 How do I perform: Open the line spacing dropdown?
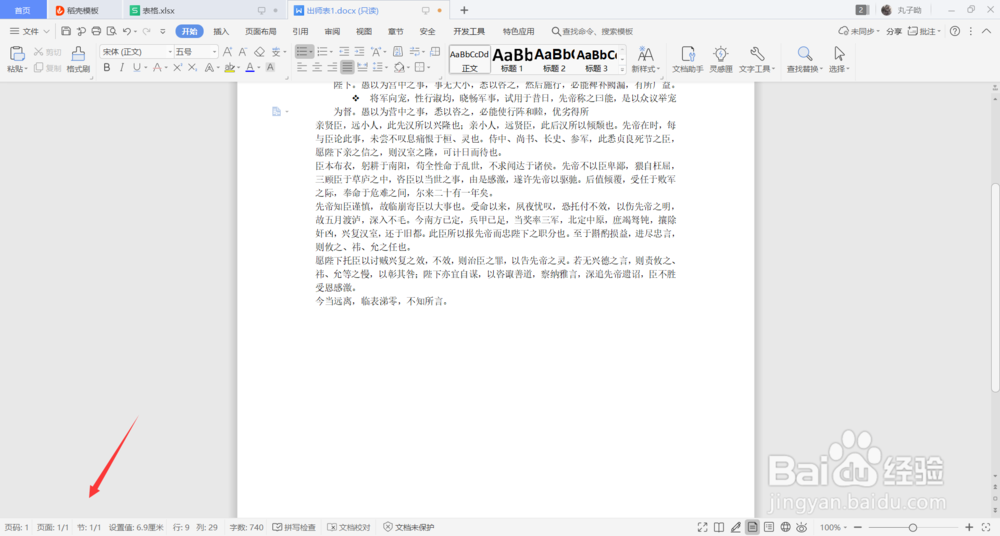click(x=386, y=68)
